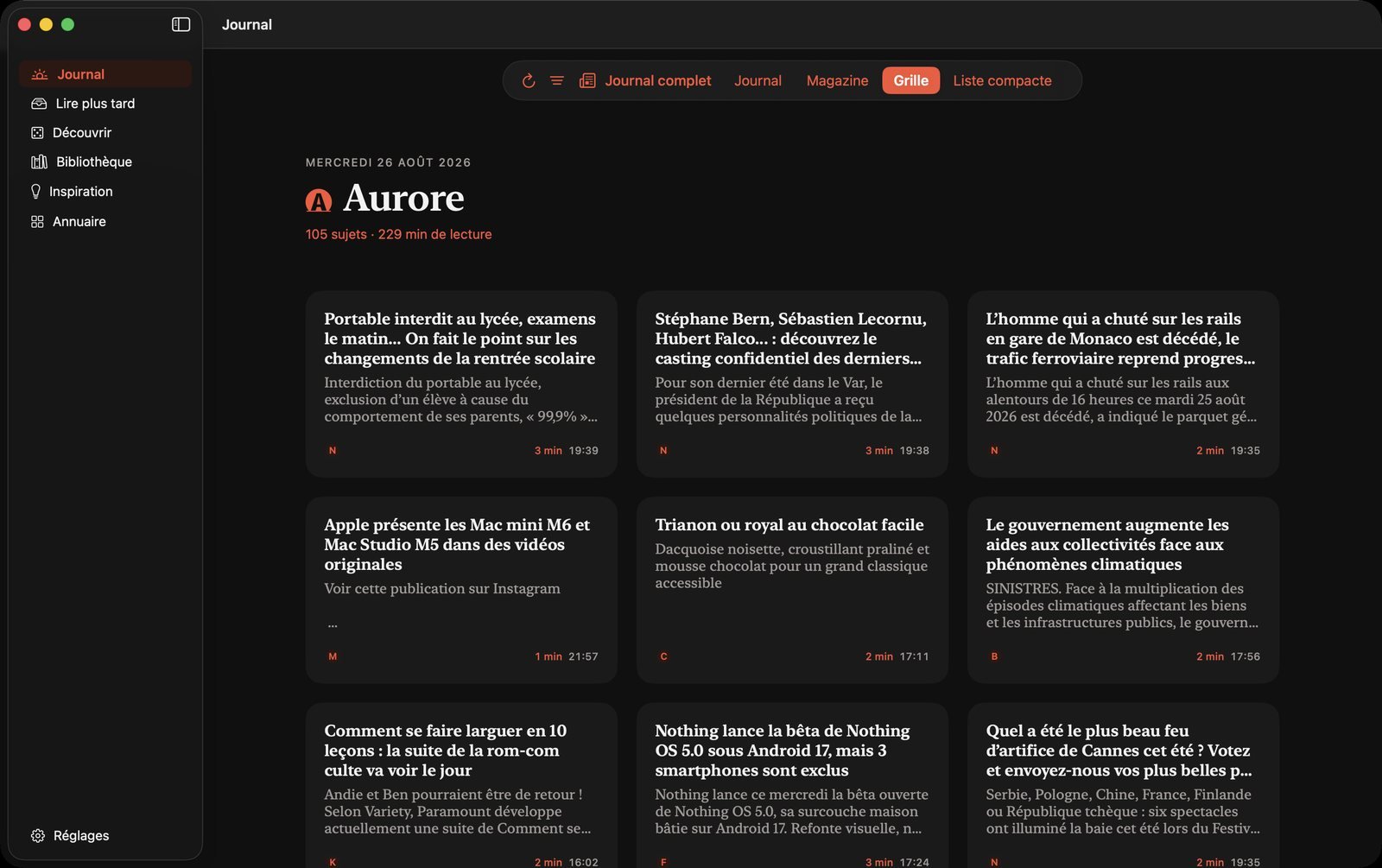Click the orange A logo beside Aurore

319,201
